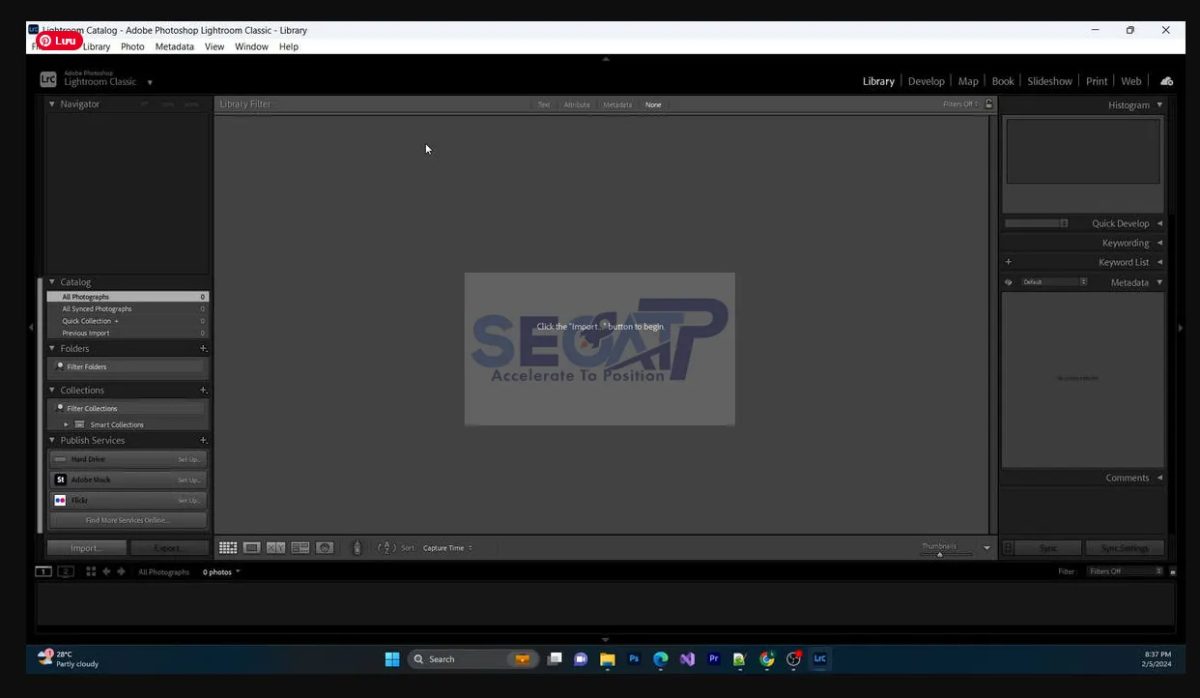The height and width of the screenshot is (698, 1200).
Task: Select the Text filter in Library Filter
Action: (x=544, y=105)
